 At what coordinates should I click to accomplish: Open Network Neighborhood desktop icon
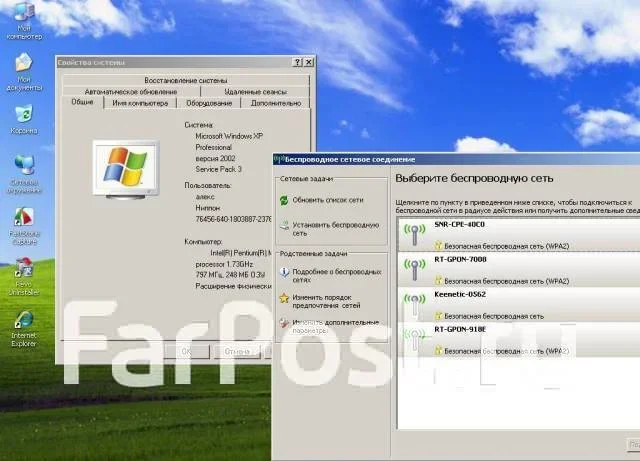pyautogui.click(x=24, y=174)
